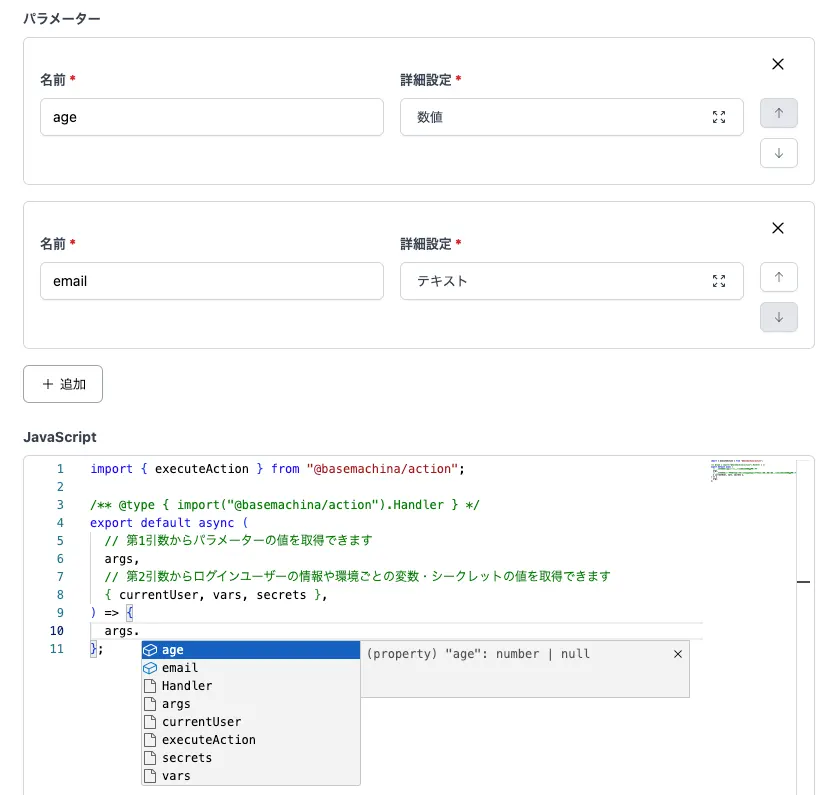Click the name field containing email
This screenshot has height=795, width=839.
212,281
